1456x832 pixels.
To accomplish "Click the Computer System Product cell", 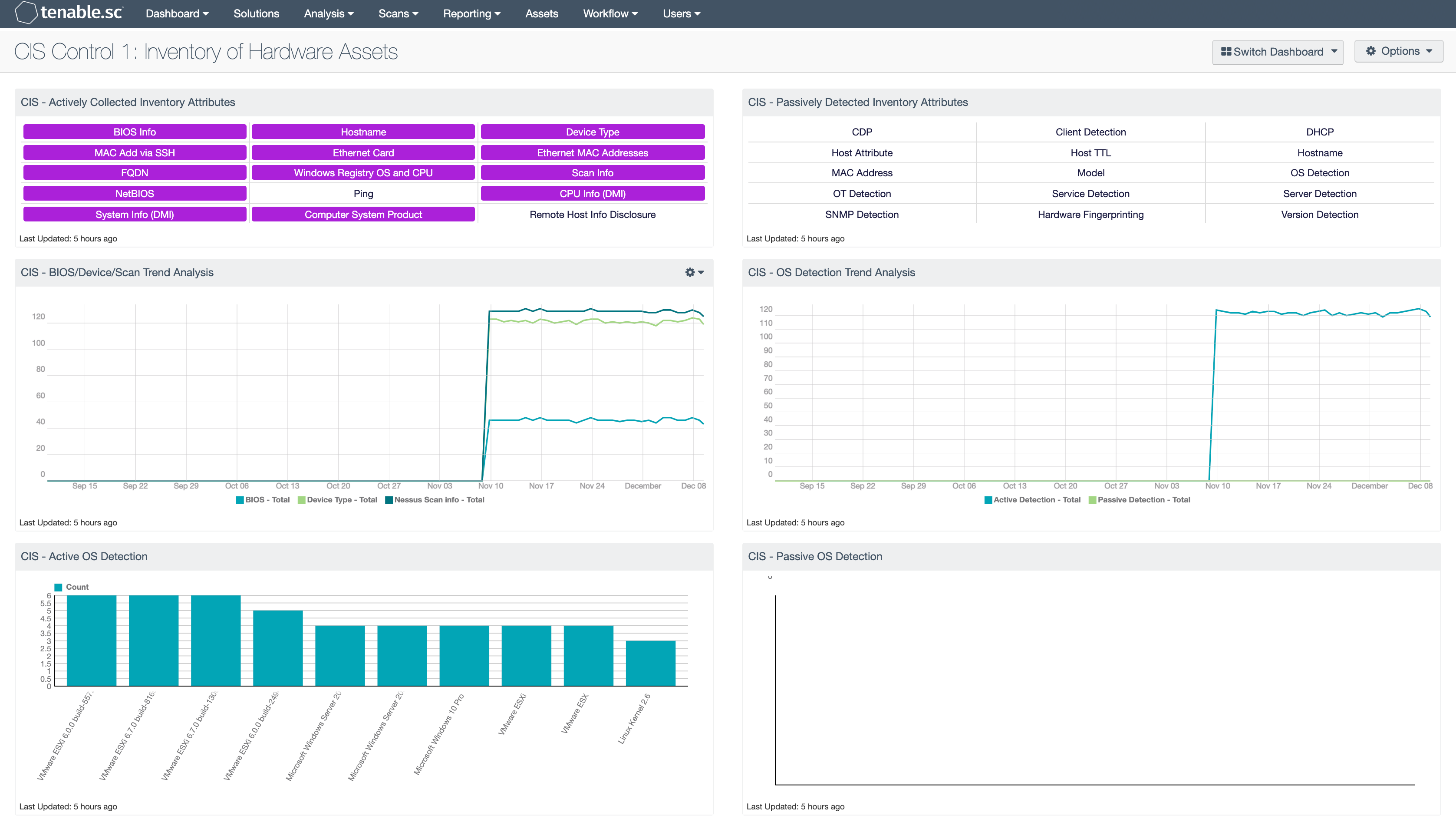I will coord(363,214).
